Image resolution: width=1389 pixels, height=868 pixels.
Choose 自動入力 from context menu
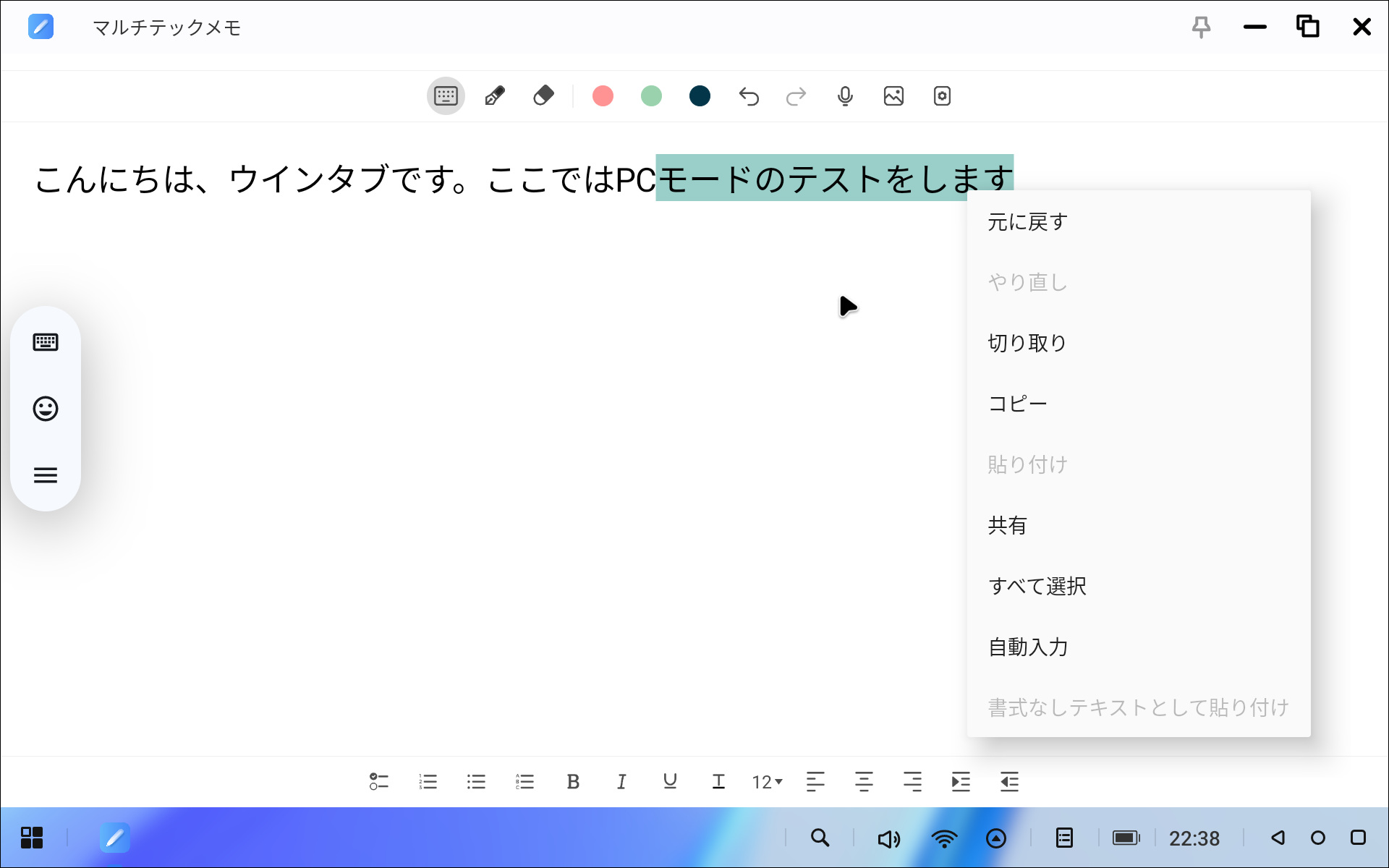tap(1139, 647)
